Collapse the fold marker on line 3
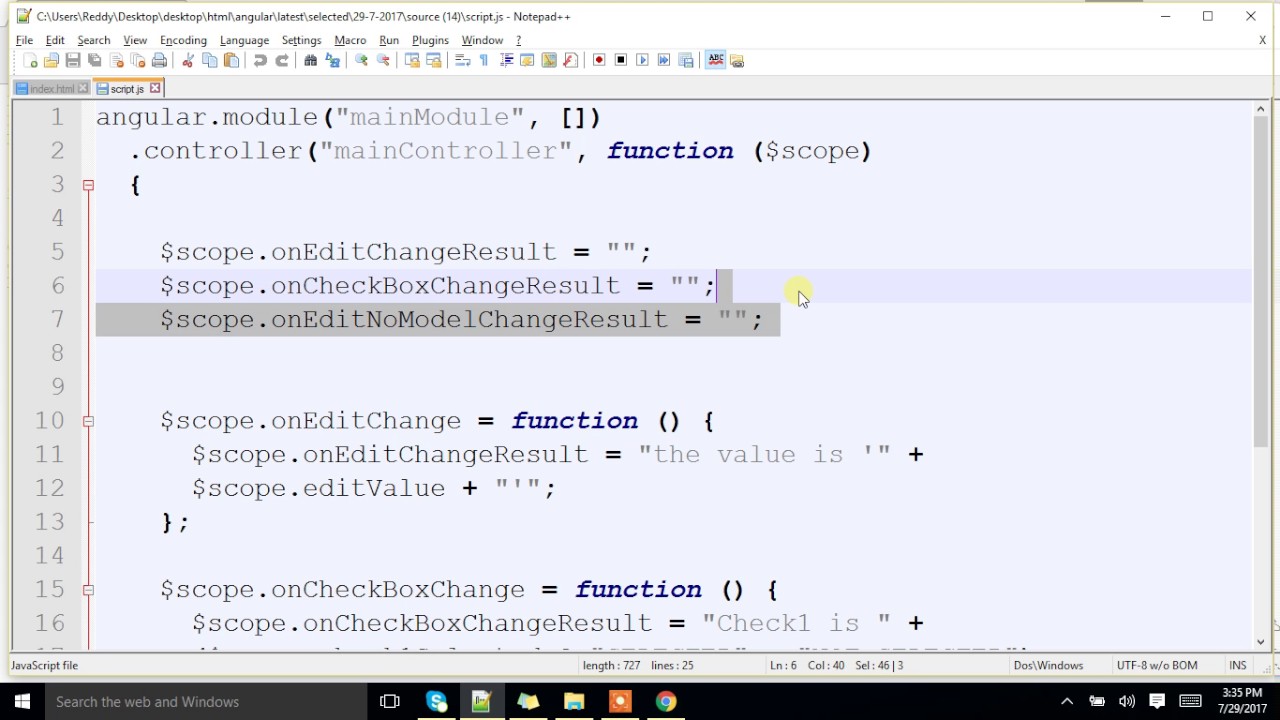This screenshot has width=1280, height=720. (x=88, y=184)
